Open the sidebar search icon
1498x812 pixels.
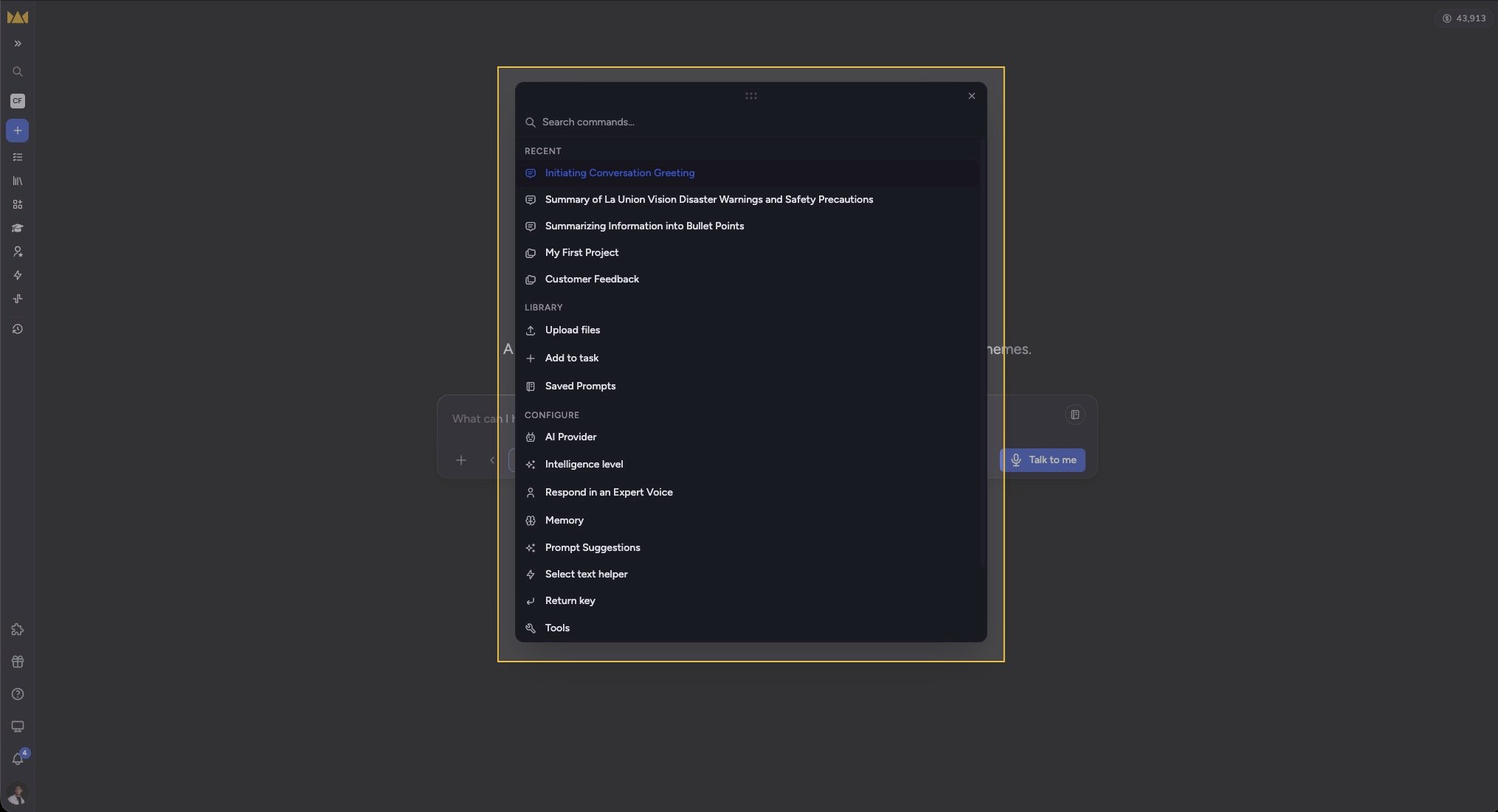coord(18,72)
